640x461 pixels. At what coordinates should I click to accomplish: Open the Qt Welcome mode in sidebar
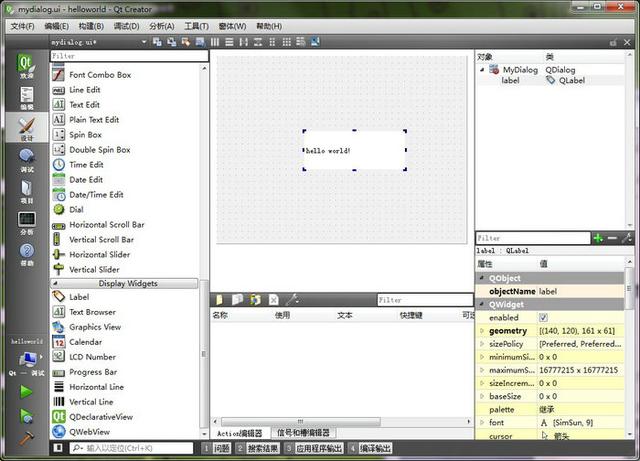[x=26, y=65]
